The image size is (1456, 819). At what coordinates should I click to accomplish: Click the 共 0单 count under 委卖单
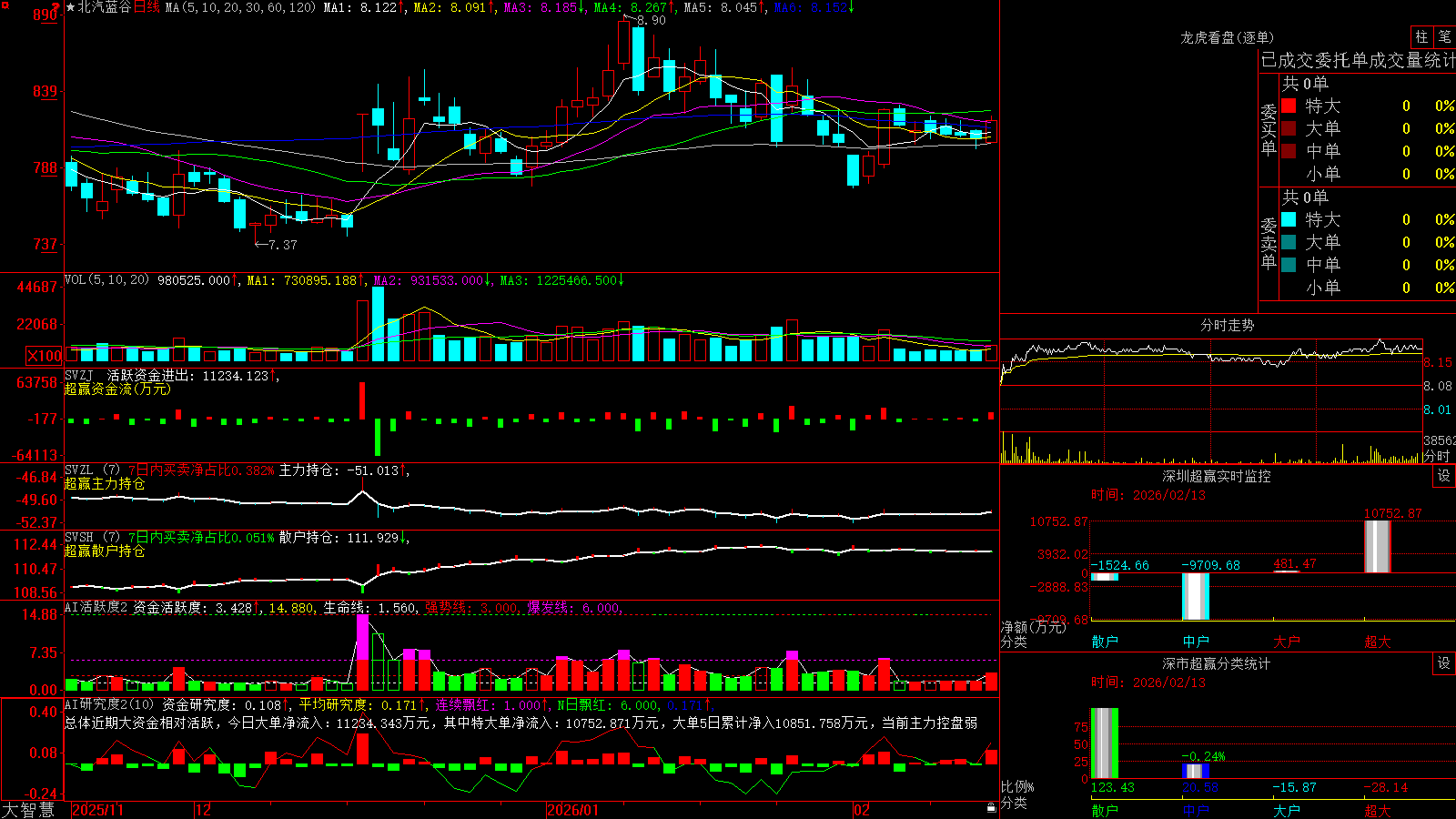(x=1305, y=197)
